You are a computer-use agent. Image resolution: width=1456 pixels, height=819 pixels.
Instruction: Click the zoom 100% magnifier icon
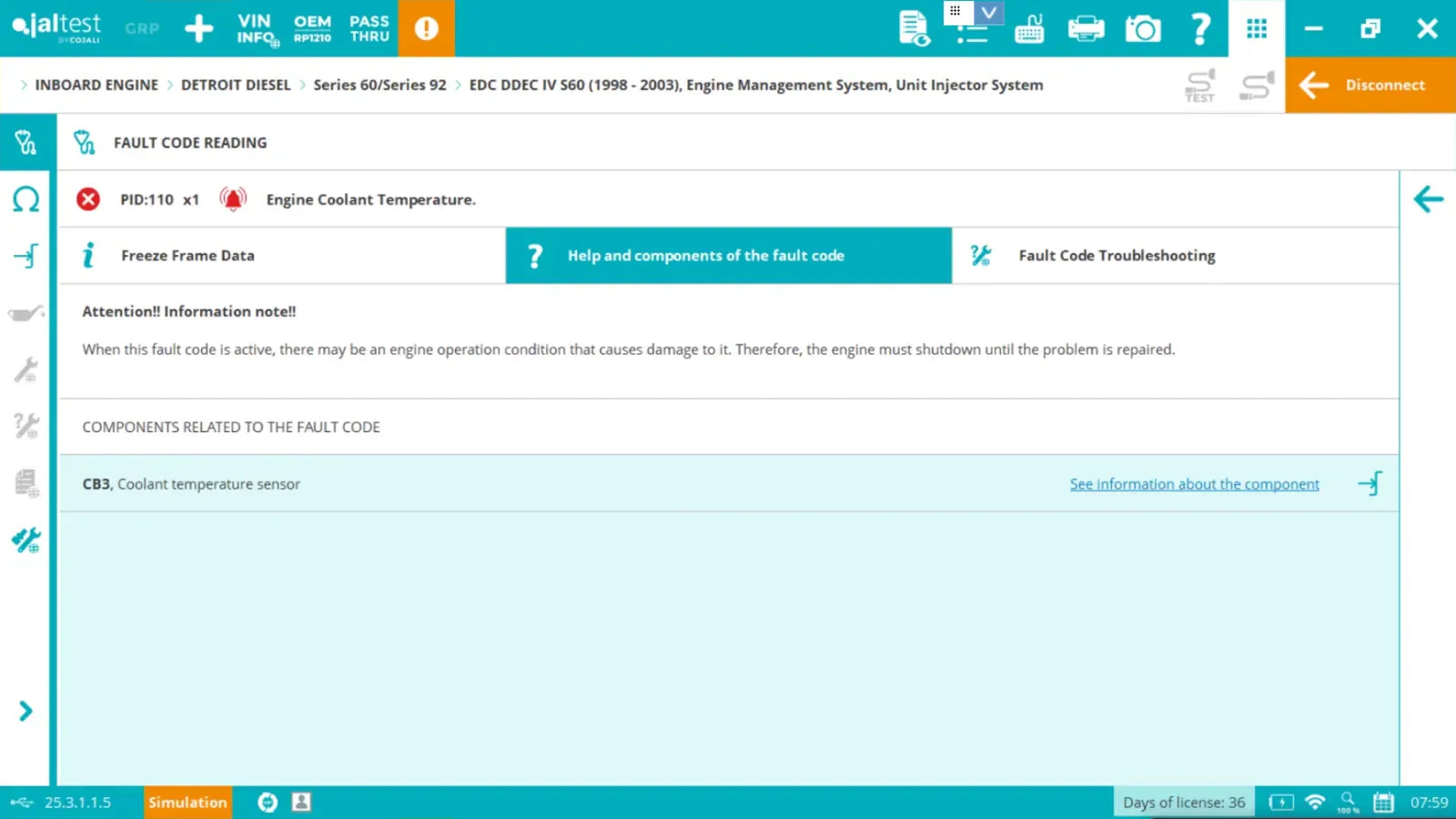(x=1349, y=802)
